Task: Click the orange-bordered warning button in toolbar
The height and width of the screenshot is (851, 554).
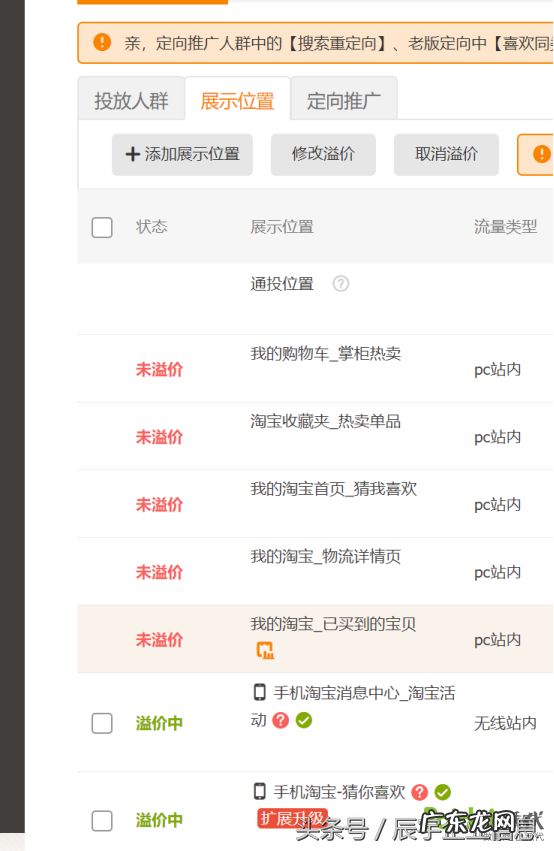Action: pyautogui.click(x=536, y=155)
